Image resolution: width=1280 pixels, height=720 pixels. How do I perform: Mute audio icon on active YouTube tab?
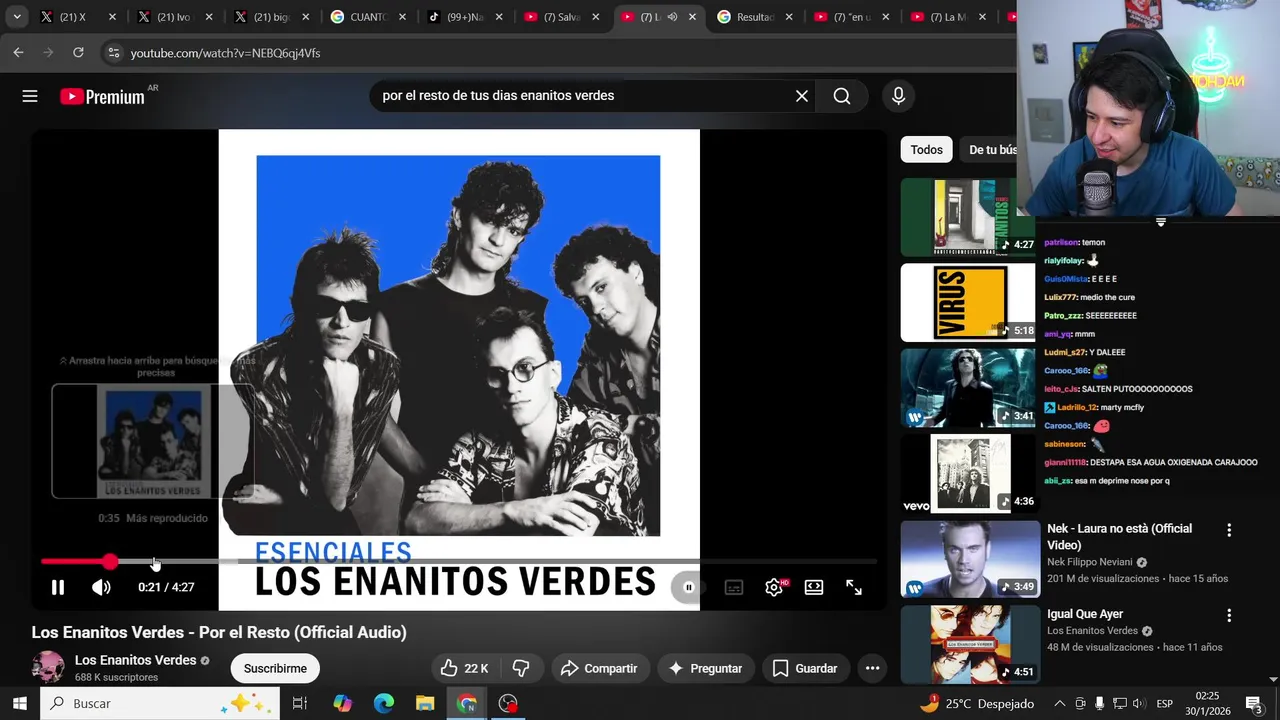[x=672, y=17]
